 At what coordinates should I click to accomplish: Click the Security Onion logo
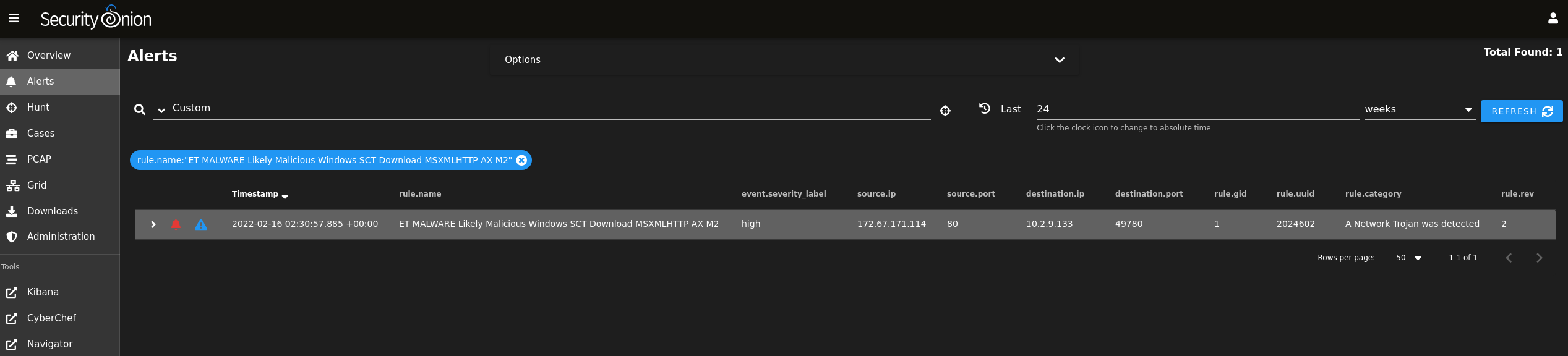96,18
